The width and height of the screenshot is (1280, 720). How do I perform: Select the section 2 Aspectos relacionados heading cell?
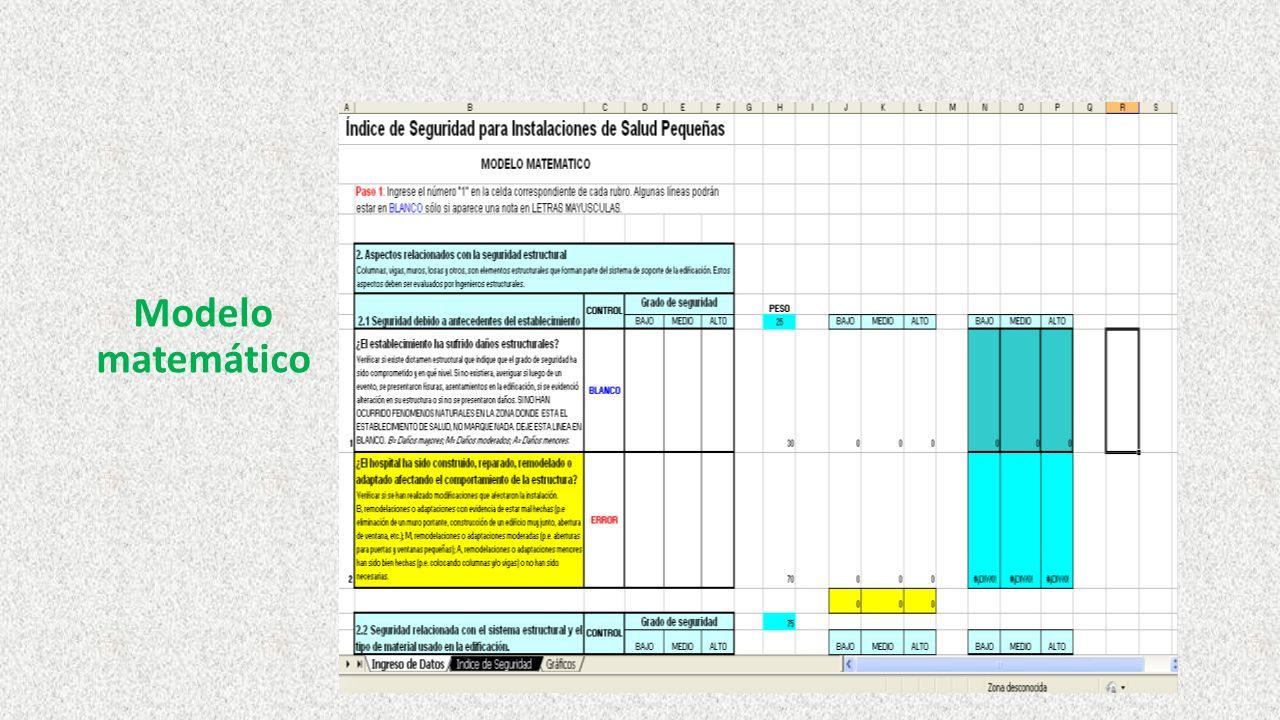544,268
